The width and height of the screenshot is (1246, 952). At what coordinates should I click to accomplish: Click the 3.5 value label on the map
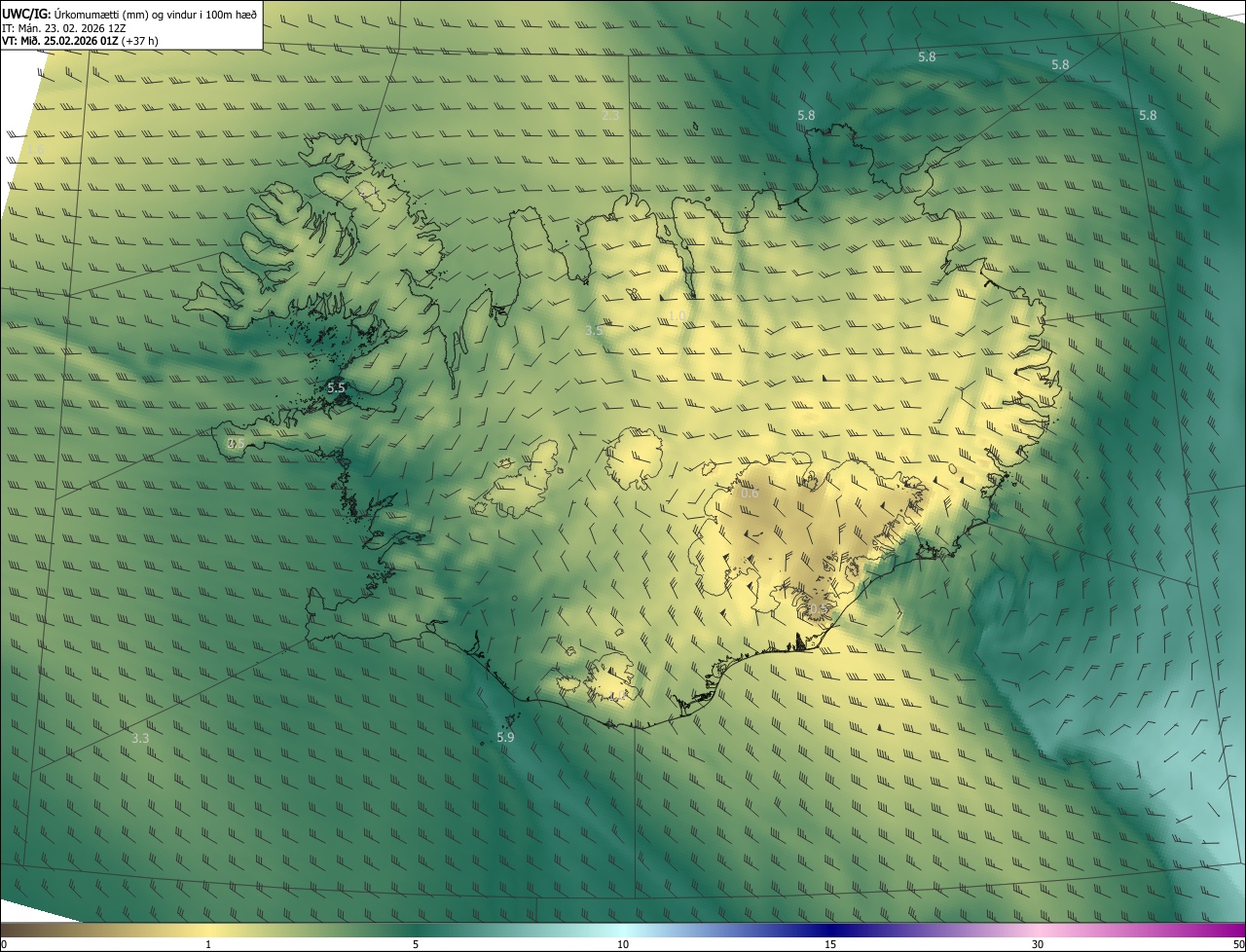pyautogui.click(x=594, y=331)
